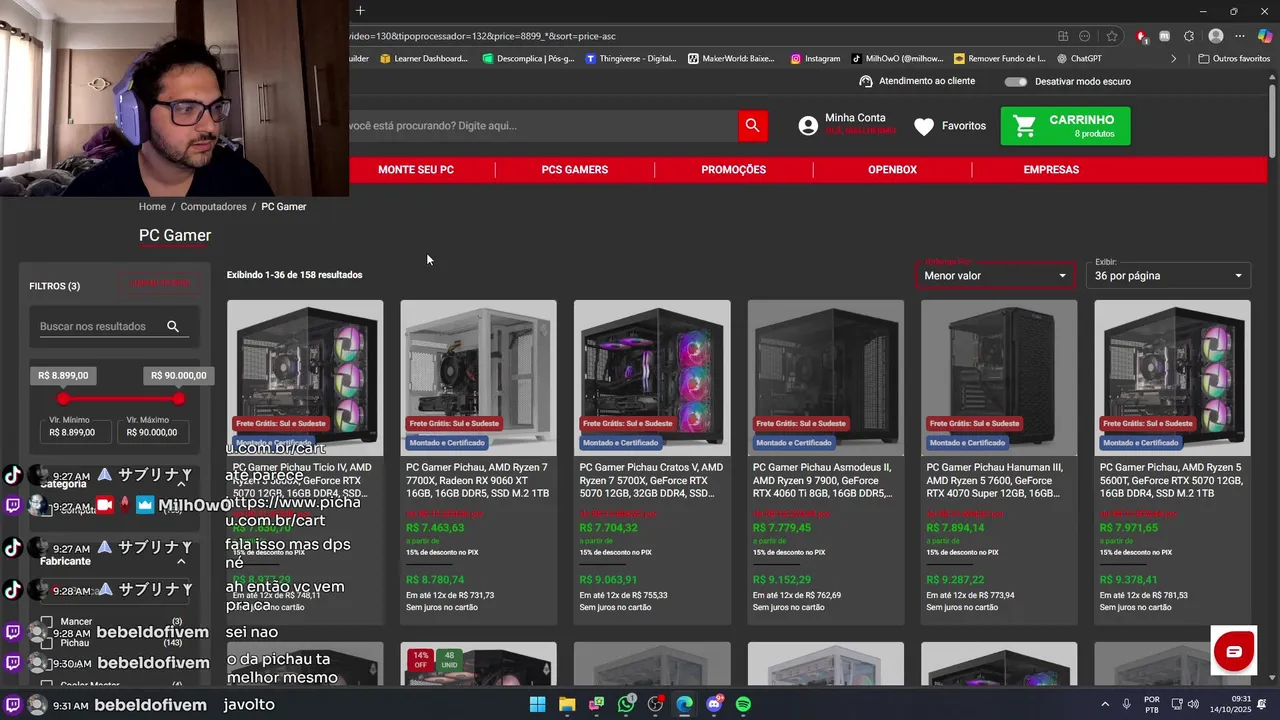Open the OPENBOX menu
The image size is (1280, 720).
click(892, 170)
